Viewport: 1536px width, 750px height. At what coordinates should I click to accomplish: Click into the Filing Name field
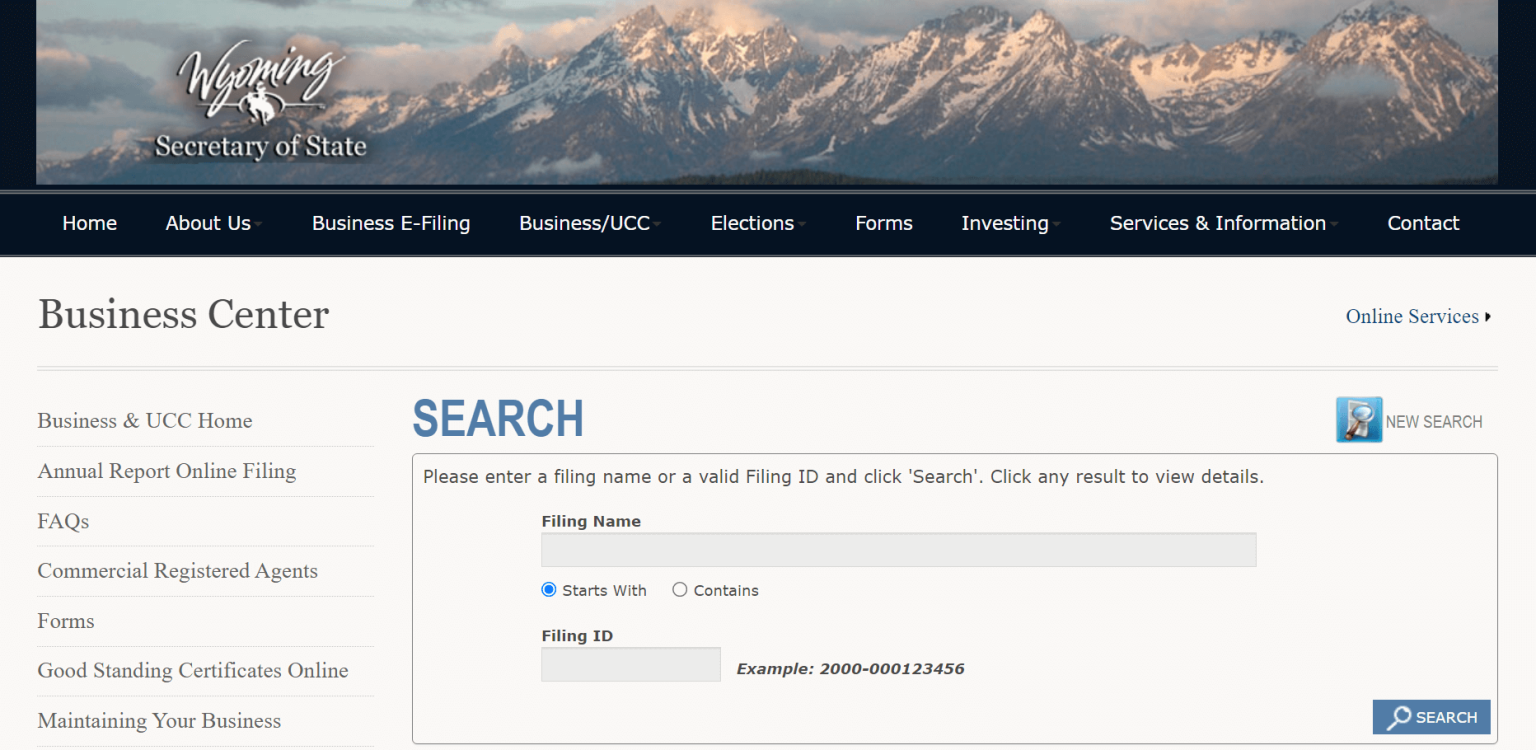point(898,550)
